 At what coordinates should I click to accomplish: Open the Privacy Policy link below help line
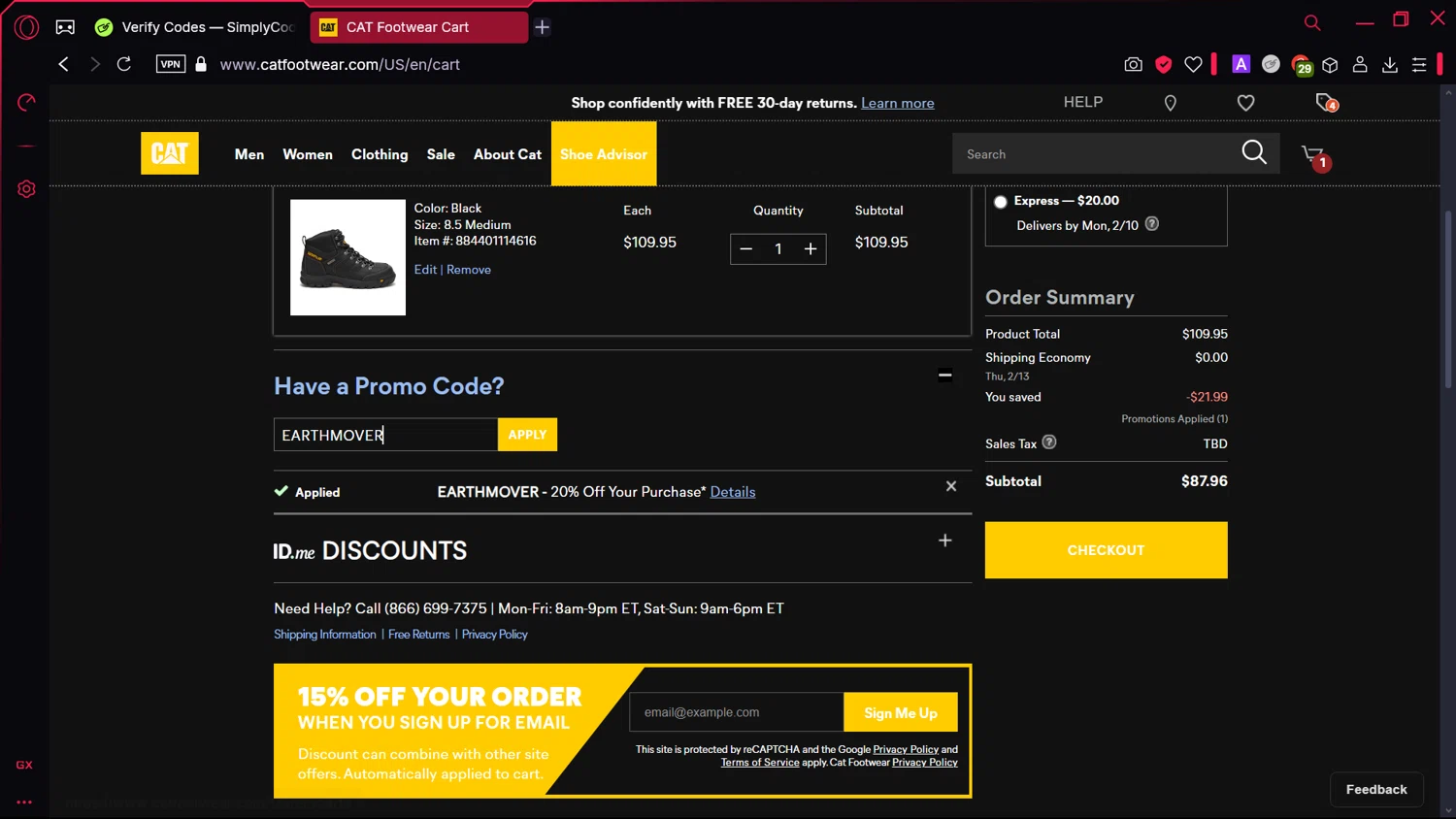[x=495, y=635]
